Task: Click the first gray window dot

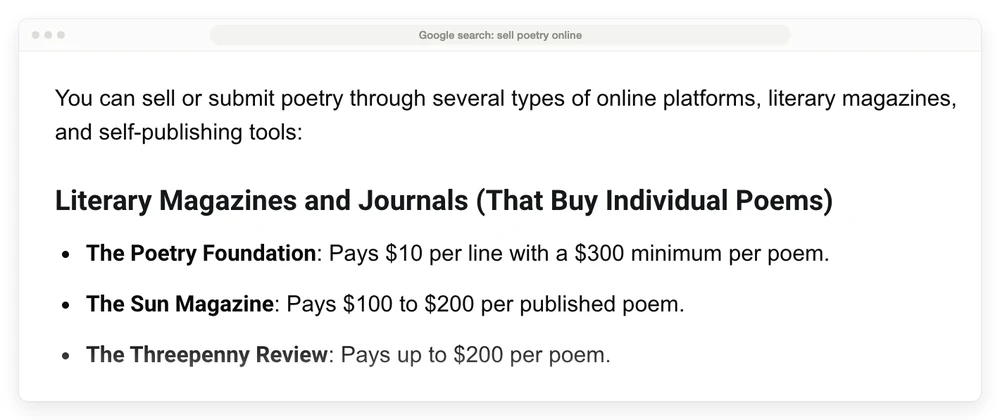Action: [35, 35]
